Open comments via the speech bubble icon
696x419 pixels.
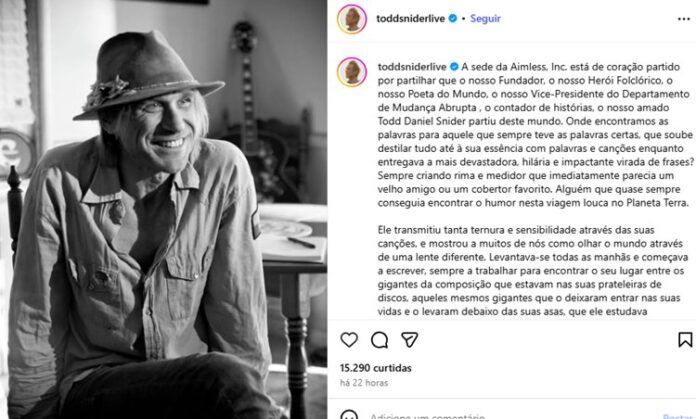[x=380, y=340]
